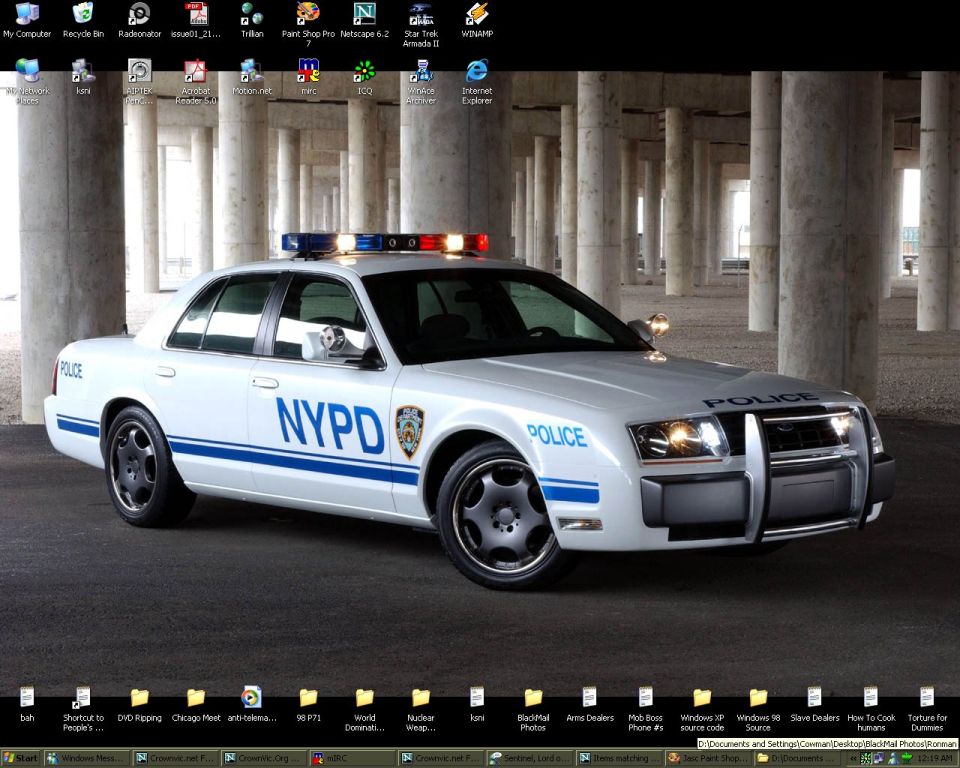
Task: Switch to the mIRC taskbar button
Action: coord(353,758)
